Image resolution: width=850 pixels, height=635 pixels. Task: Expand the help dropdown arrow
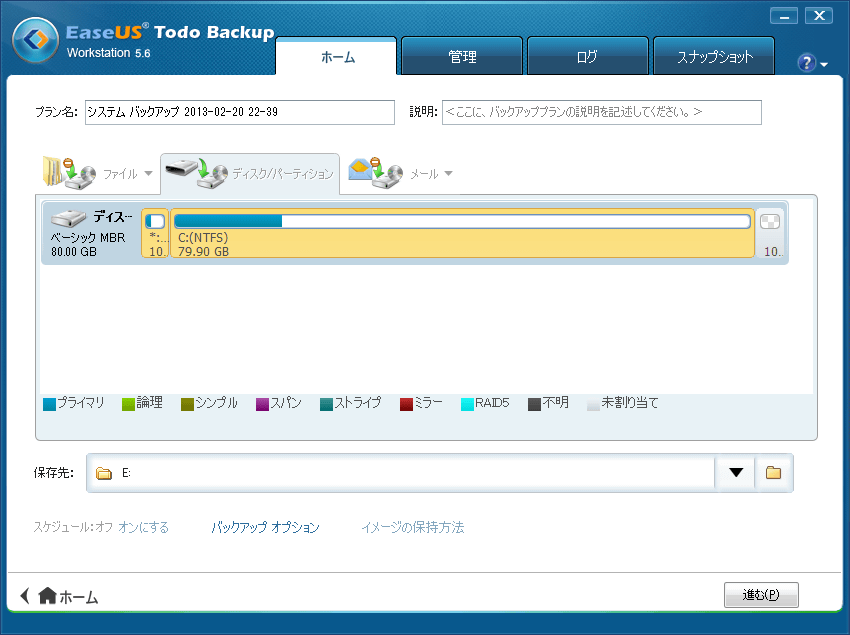pyautogui.click(x=824, y=65)
